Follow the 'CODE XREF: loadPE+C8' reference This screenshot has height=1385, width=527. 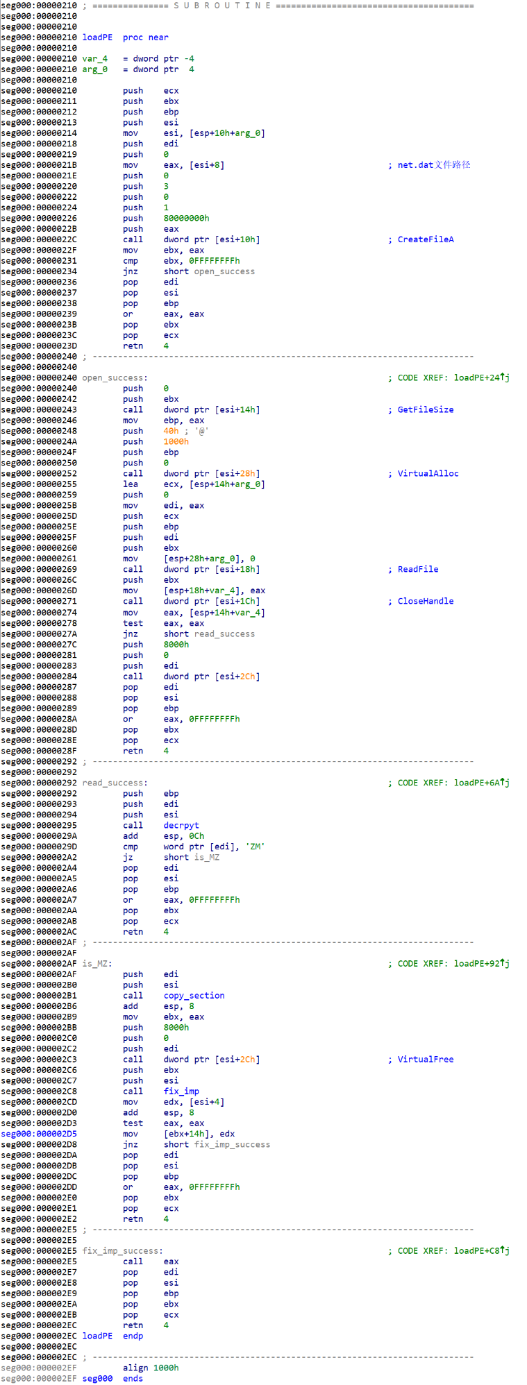tap(448, 1250)
